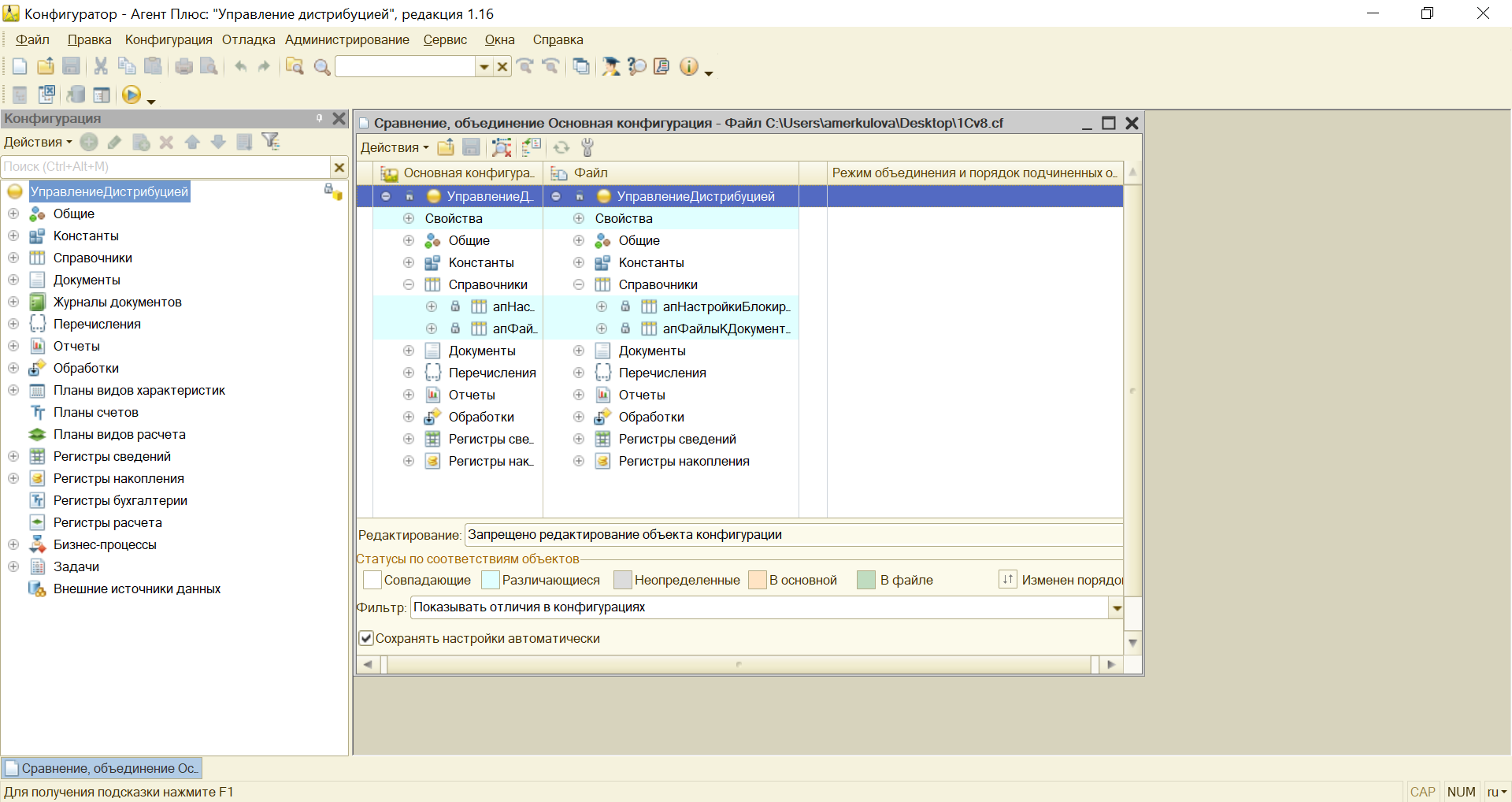Expand Общие in the Configuration tree

click(13, 213)
